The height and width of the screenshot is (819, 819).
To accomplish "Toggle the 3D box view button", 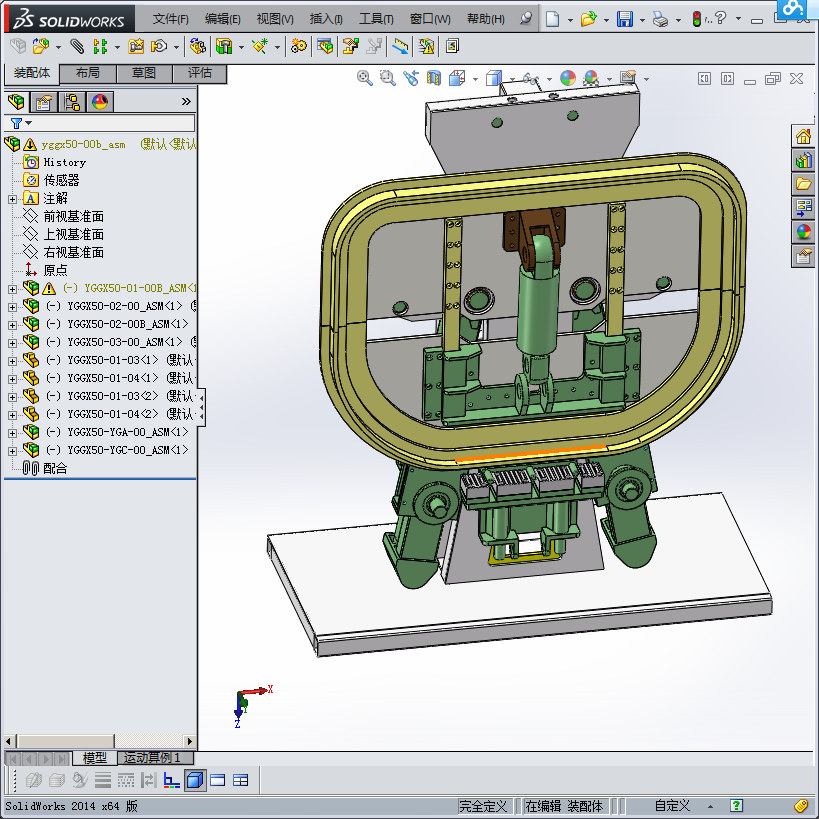I will point(195,780).
